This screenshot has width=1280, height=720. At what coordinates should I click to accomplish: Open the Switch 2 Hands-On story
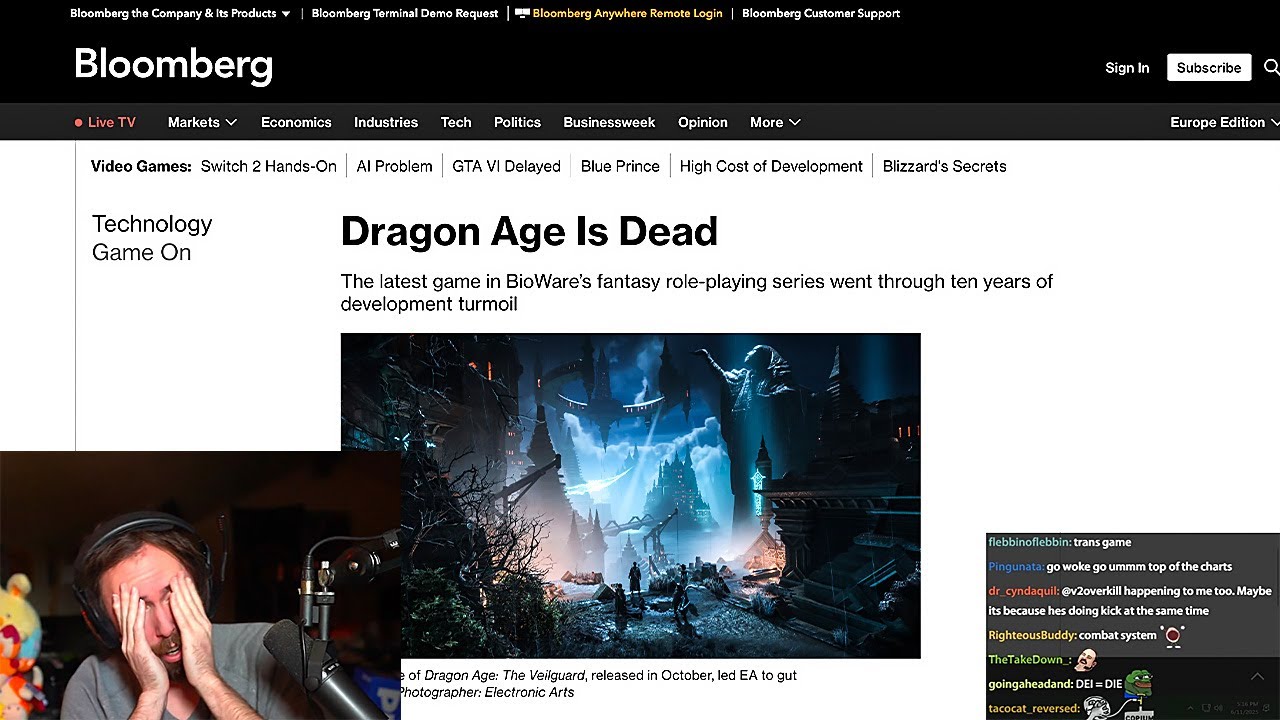pos(268,166)
